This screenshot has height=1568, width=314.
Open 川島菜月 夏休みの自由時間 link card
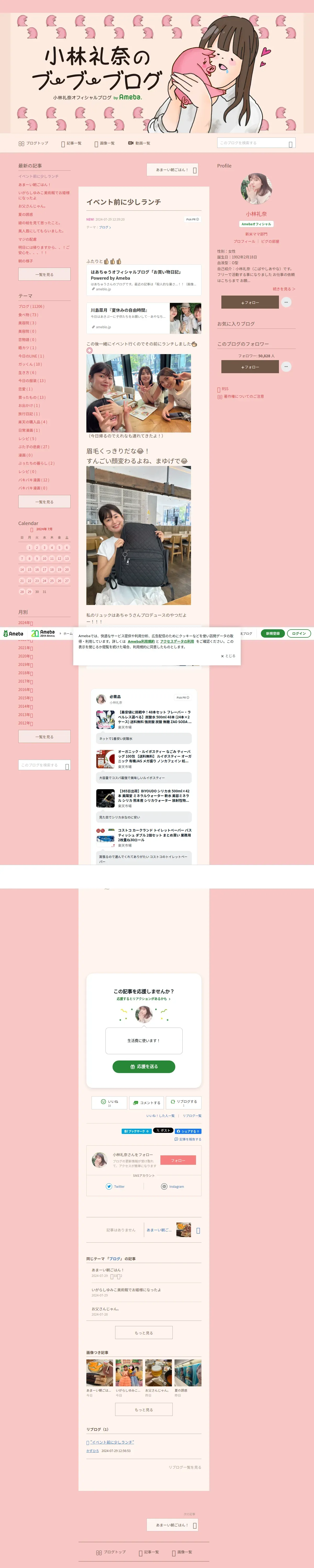click(x=143, y=318)
